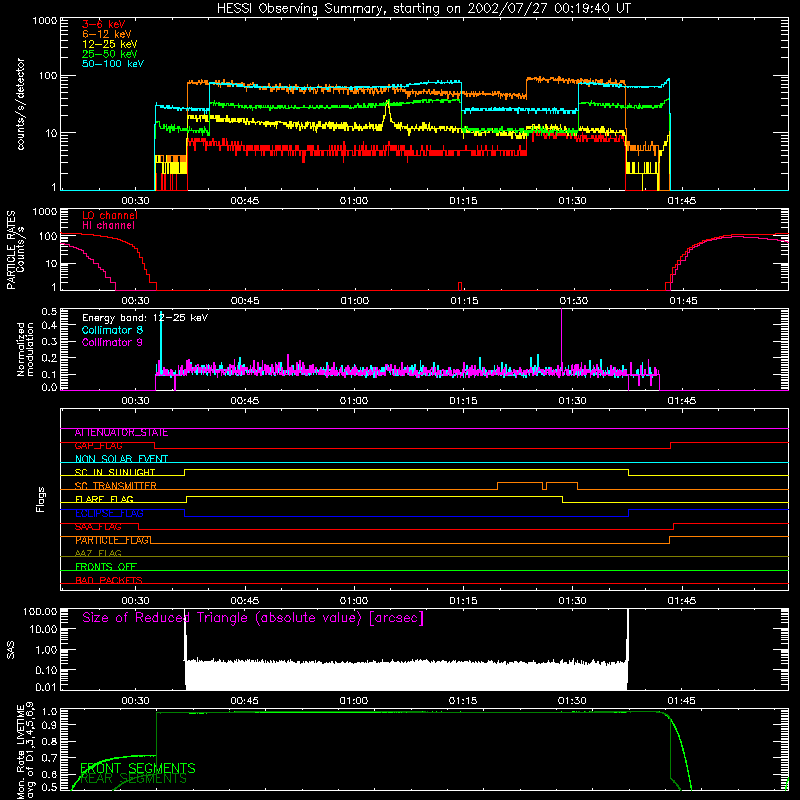Click the 01:00 tick under particle rates panel
The image size is (800, 800).
tap(354, 301)
